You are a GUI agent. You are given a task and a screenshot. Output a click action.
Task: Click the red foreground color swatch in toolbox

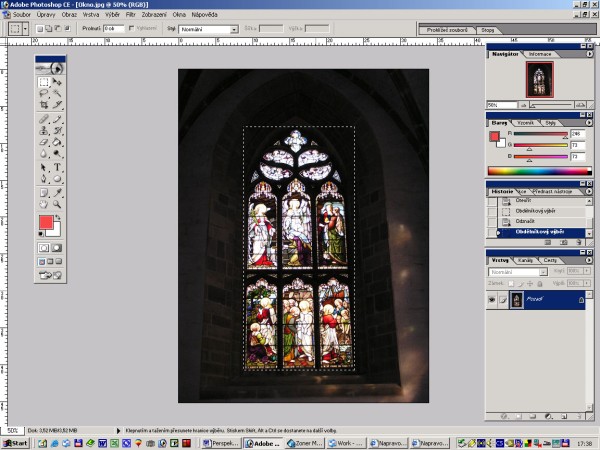click(46, 222)
